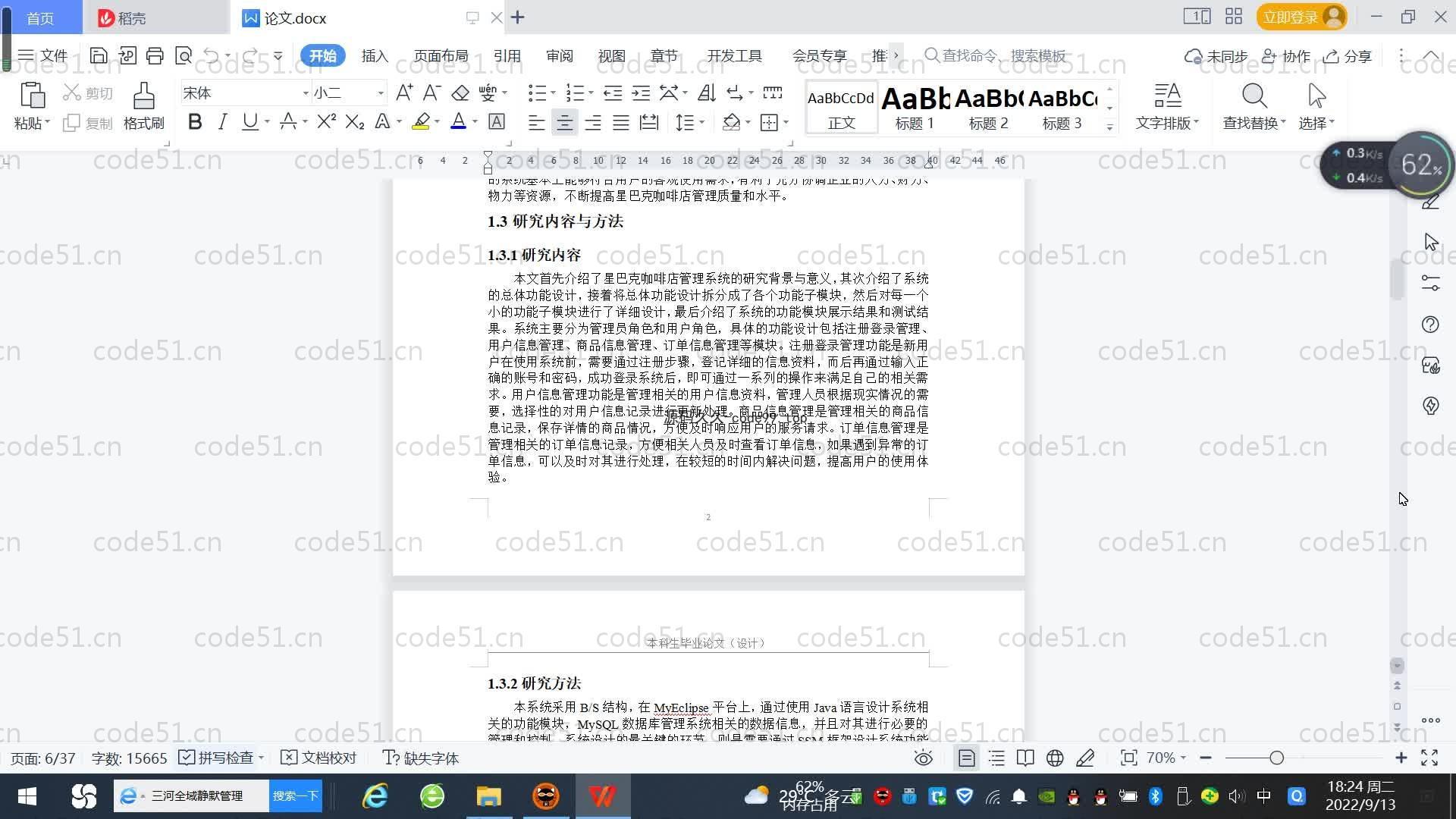Apply subscript formatting
The image size is (1456, 819).
click(x=354, y=121)
